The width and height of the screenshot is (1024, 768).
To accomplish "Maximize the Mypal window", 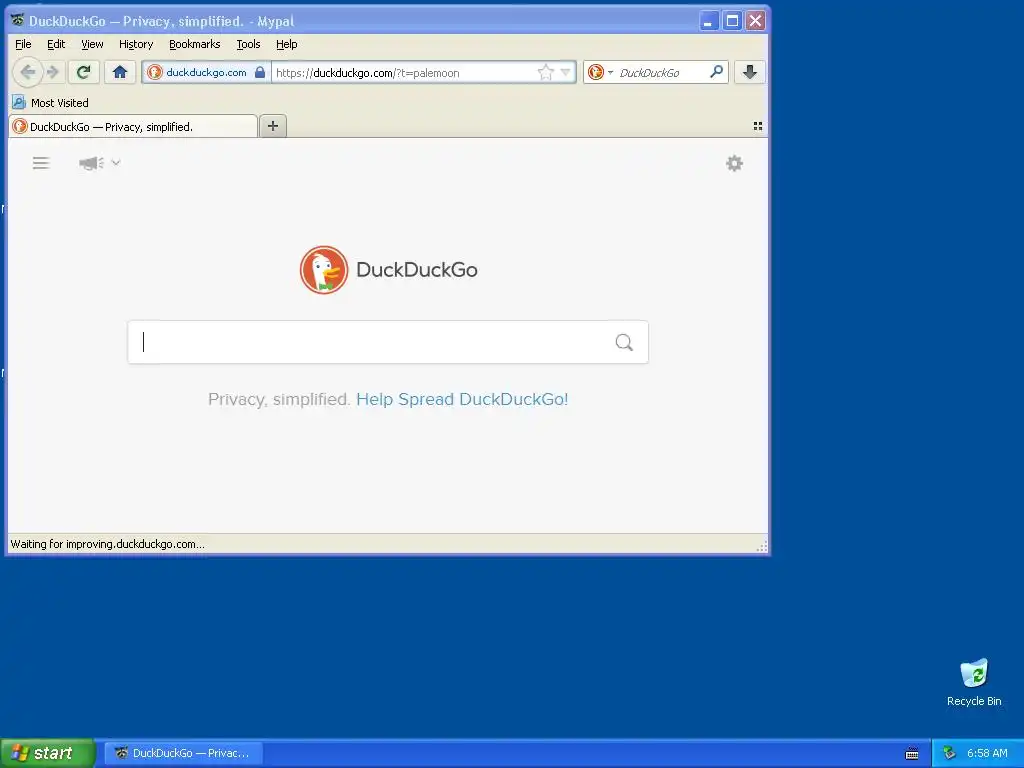I will point(732,21).
